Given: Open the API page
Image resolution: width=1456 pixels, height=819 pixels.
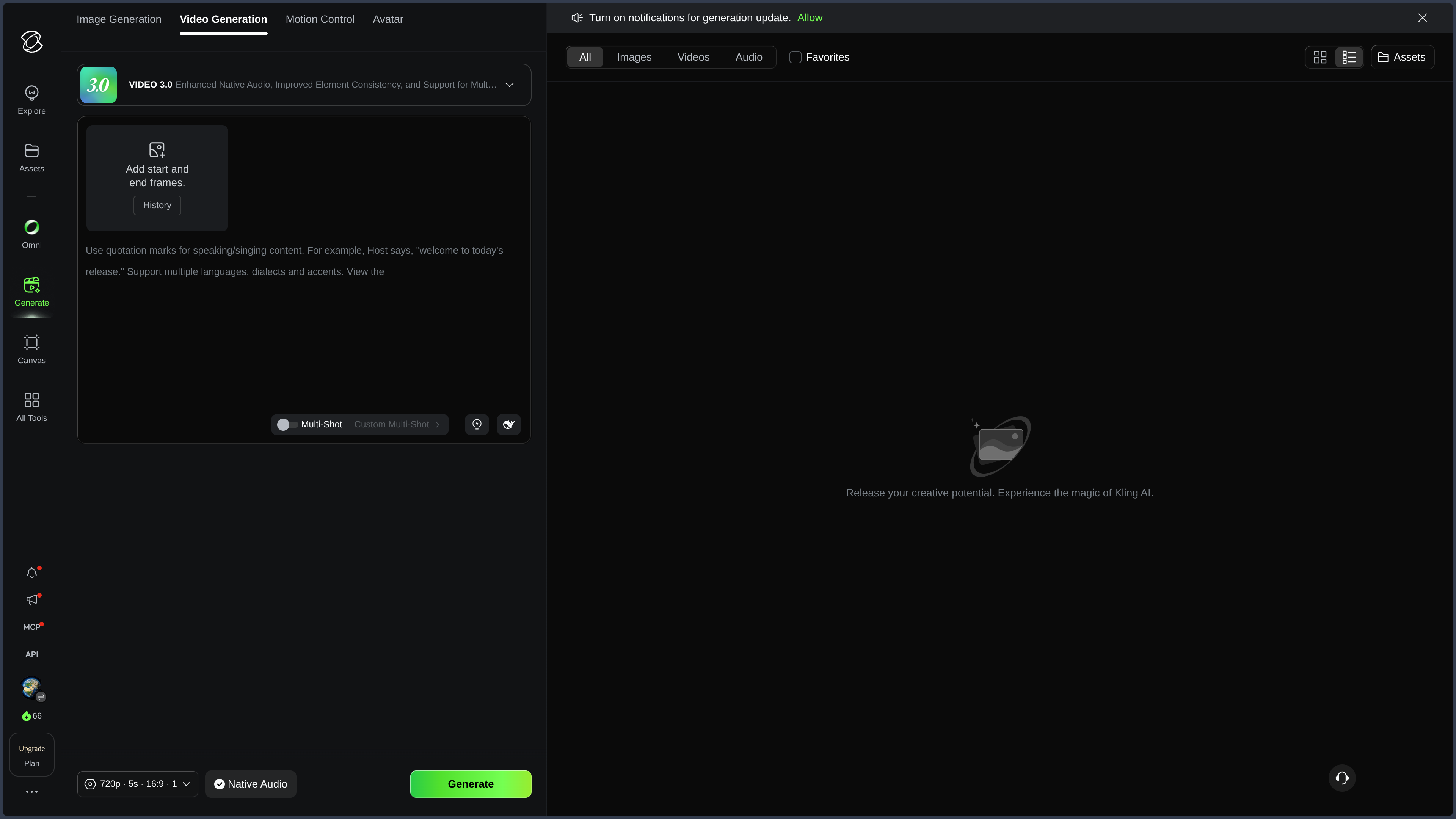Looking at the screenshot, I should (x=31, y=654).
